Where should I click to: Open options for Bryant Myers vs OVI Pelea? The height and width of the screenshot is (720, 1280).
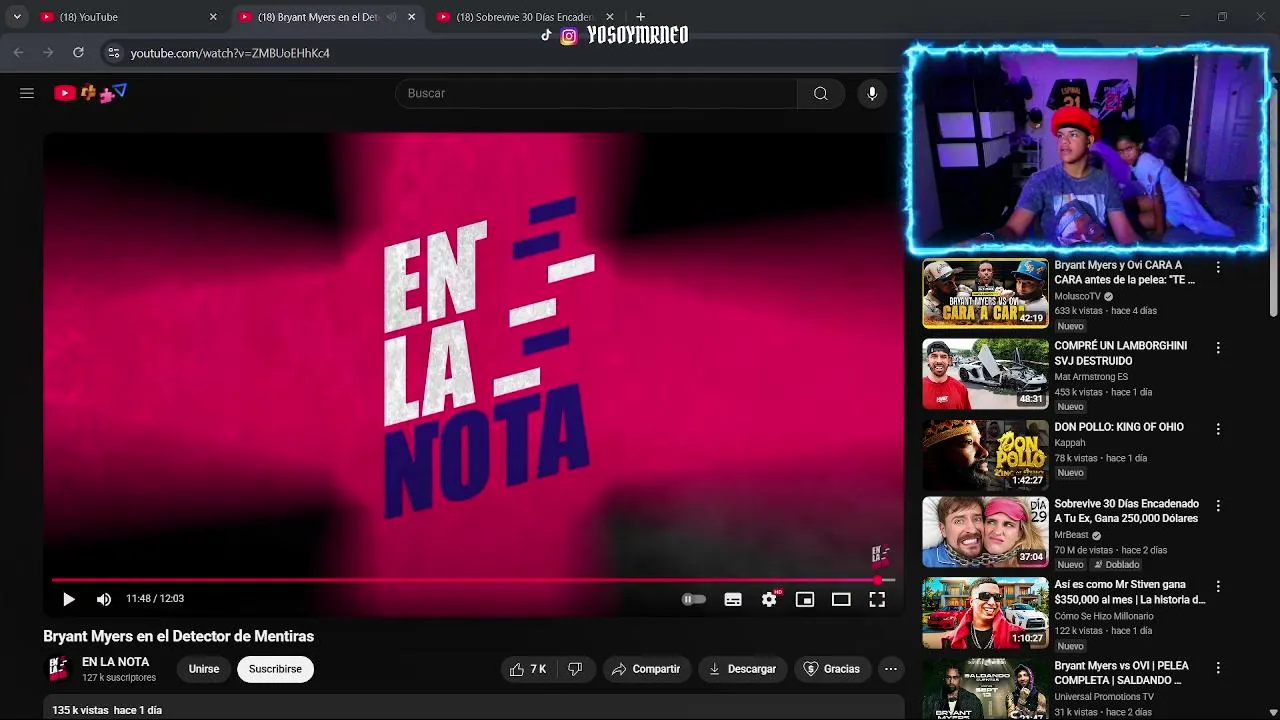pyautogui.click(x=1218, y=667)
